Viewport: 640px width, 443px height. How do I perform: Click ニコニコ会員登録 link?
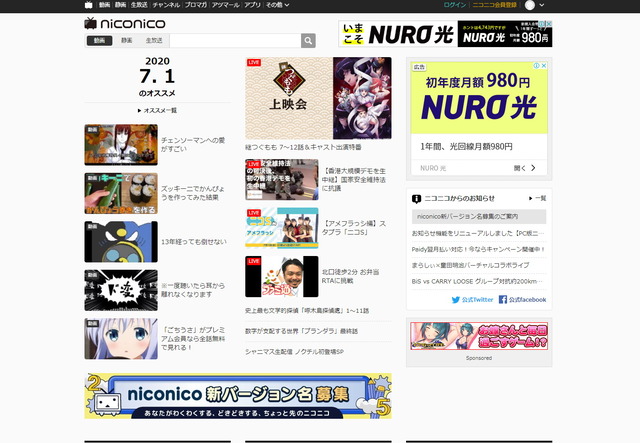tap(494, 5)
